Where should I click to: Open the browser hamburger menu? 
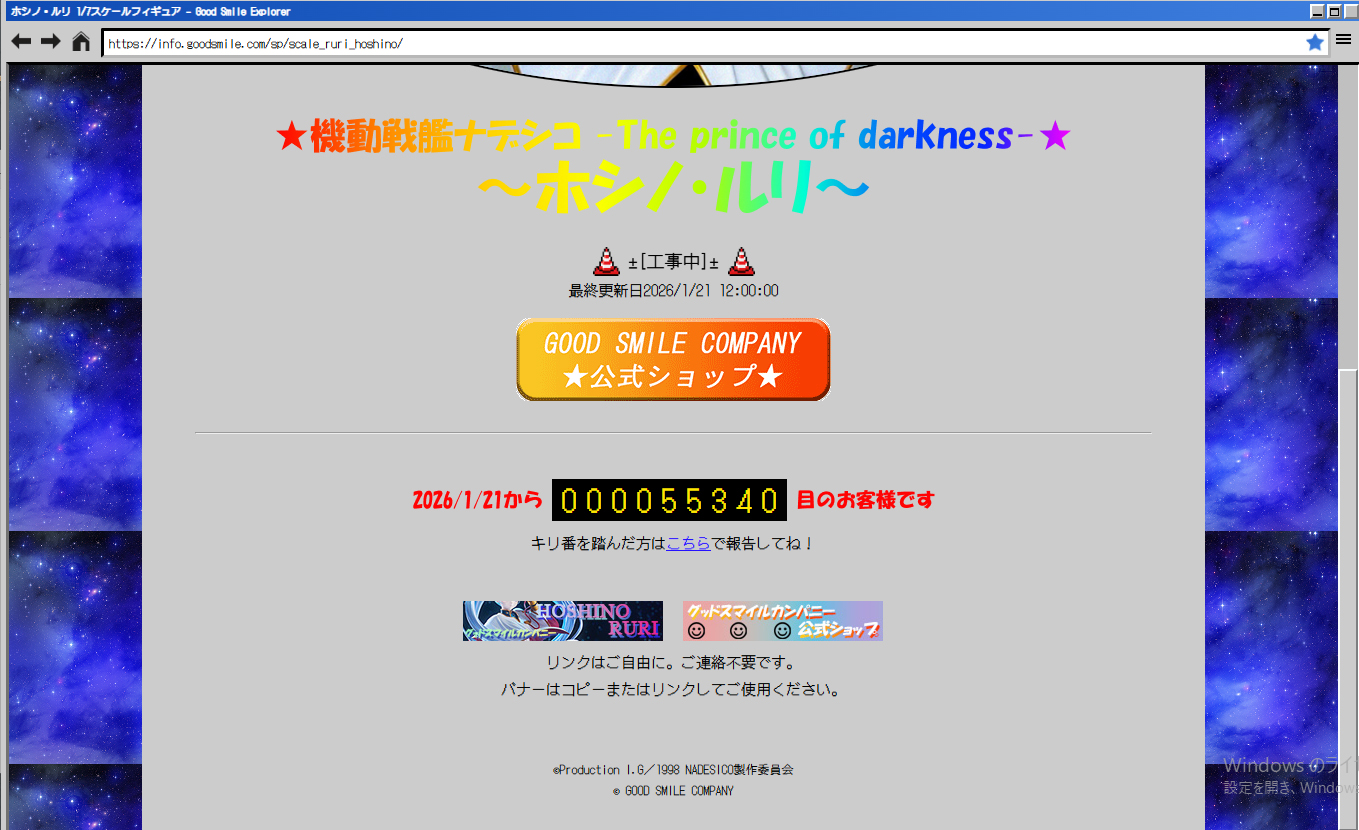coord(1343,40)
